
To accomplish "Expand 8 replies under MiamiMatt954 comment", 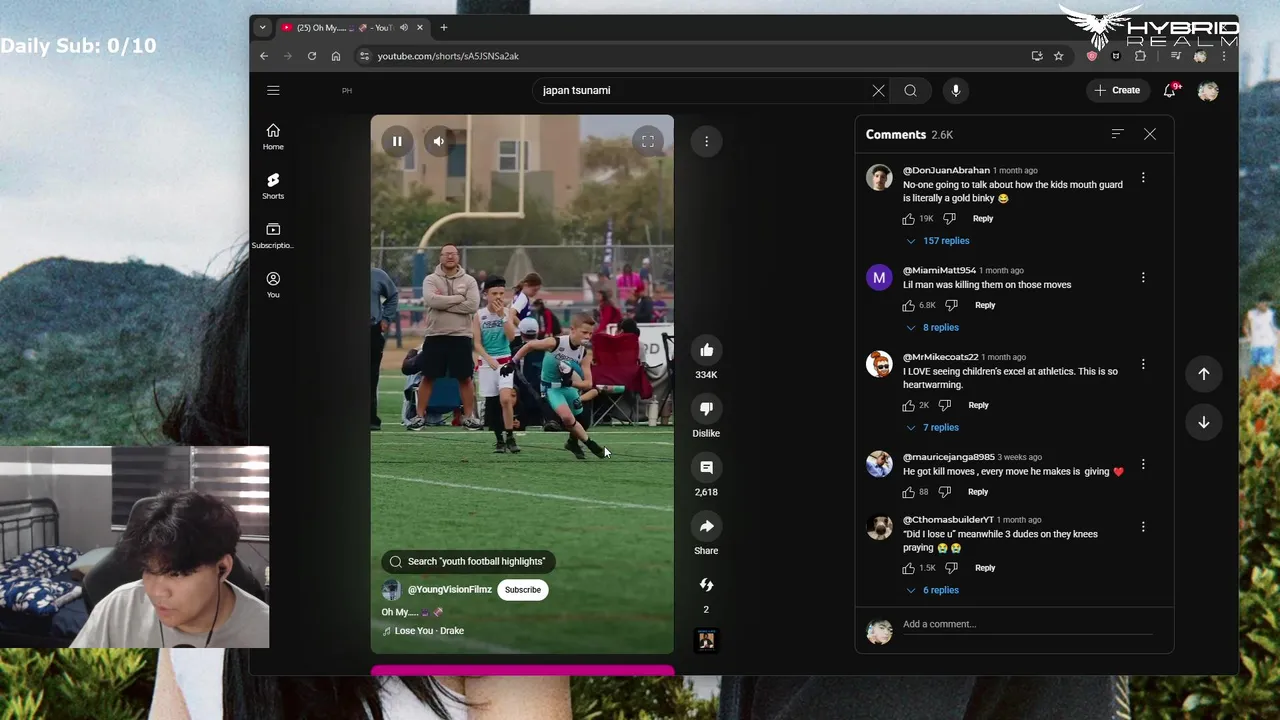I will (x=932, y=328).
